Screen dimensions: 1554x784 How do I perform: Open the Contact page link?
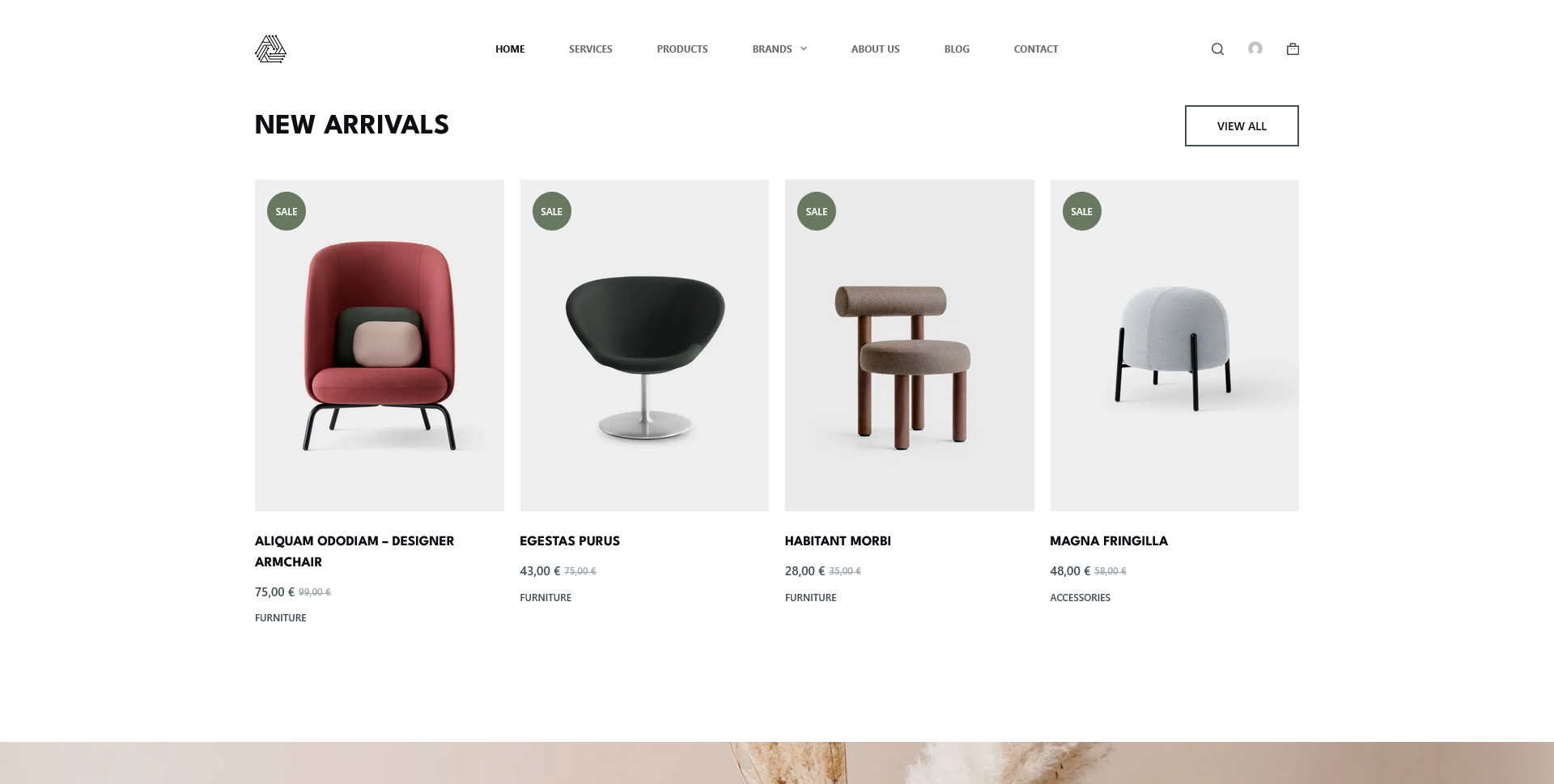click(x=1036, y=49)
